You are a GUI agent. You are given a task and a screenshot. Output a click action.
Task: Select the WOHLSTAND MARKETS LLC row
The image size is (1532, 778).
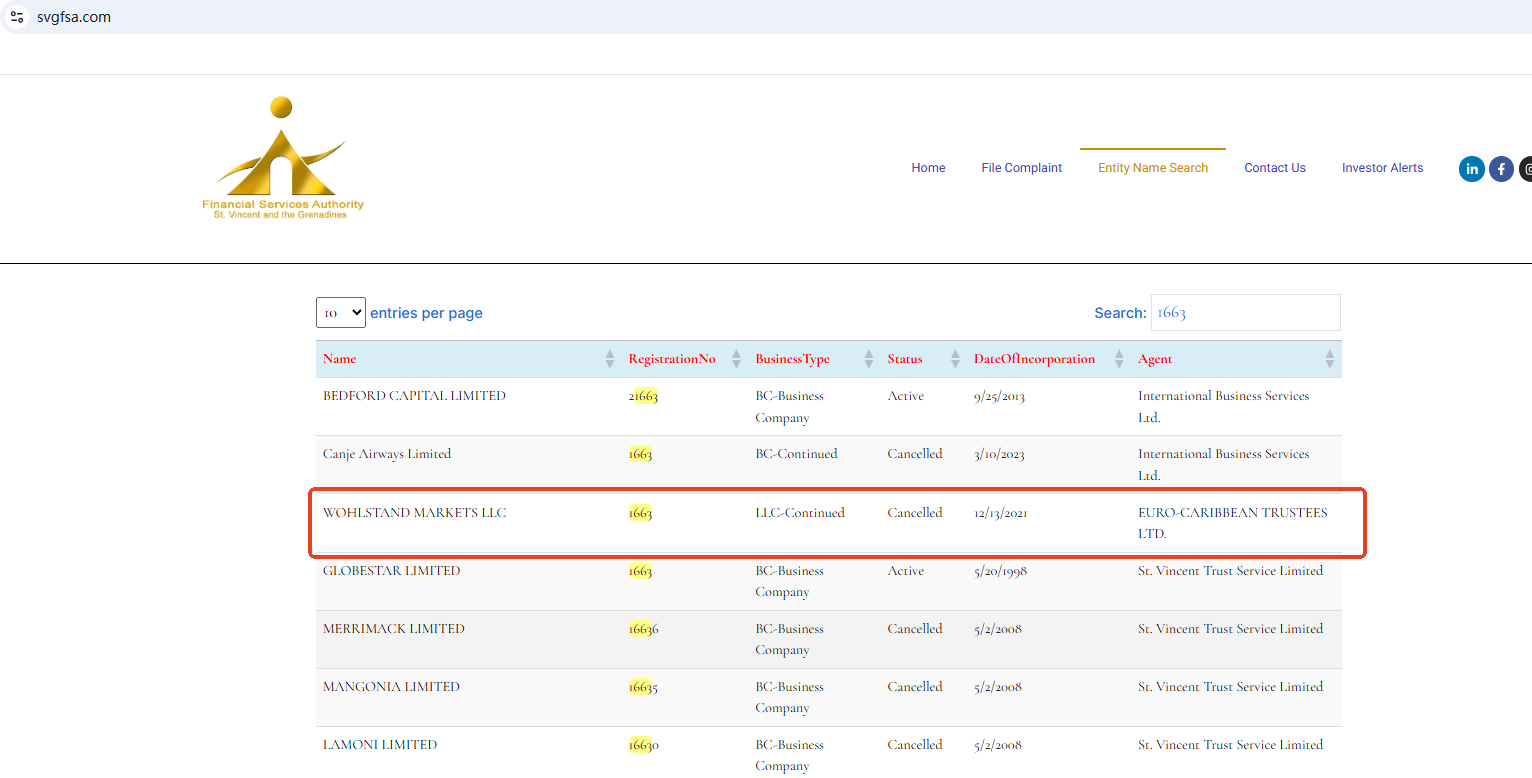(x=415, y=513)
